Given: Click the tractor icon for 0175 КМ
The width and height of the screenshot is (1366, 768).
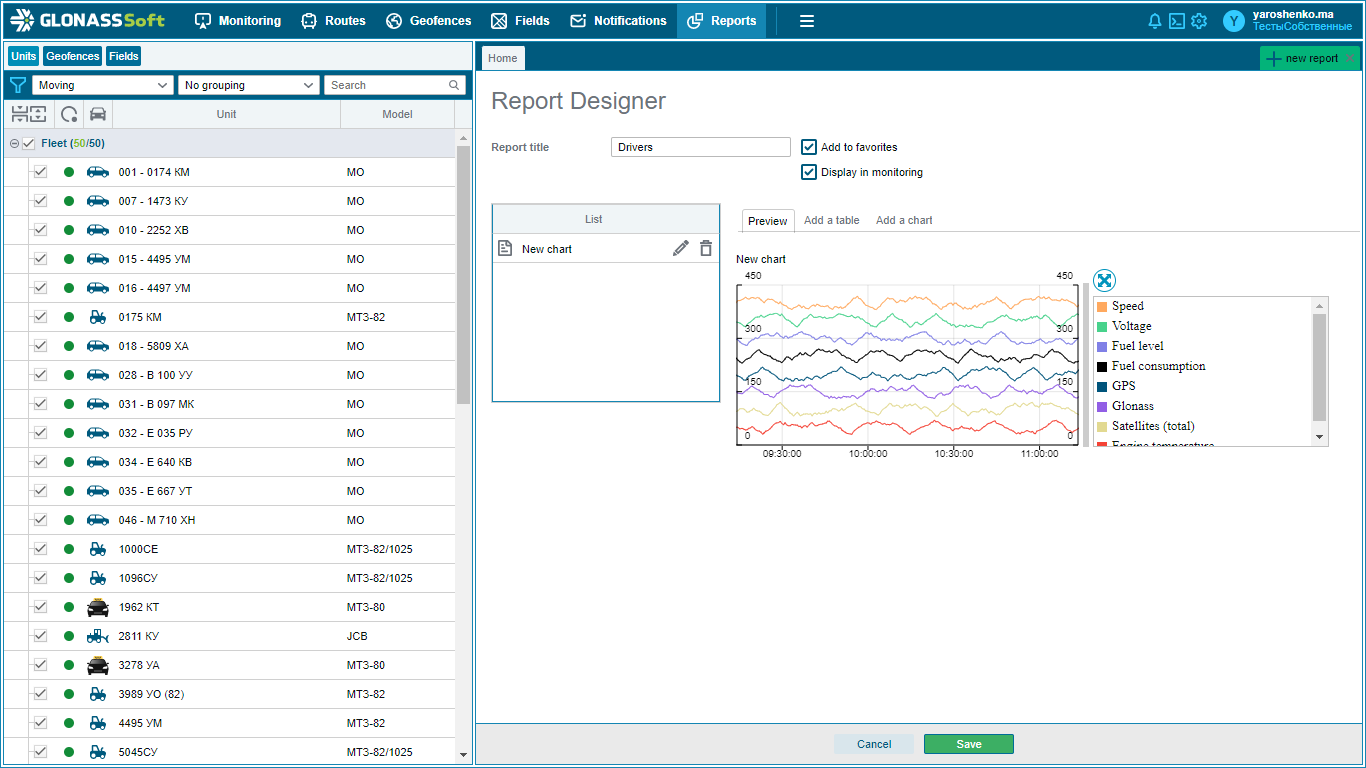Looking at the screenshot, I should (x=97, y=317).
